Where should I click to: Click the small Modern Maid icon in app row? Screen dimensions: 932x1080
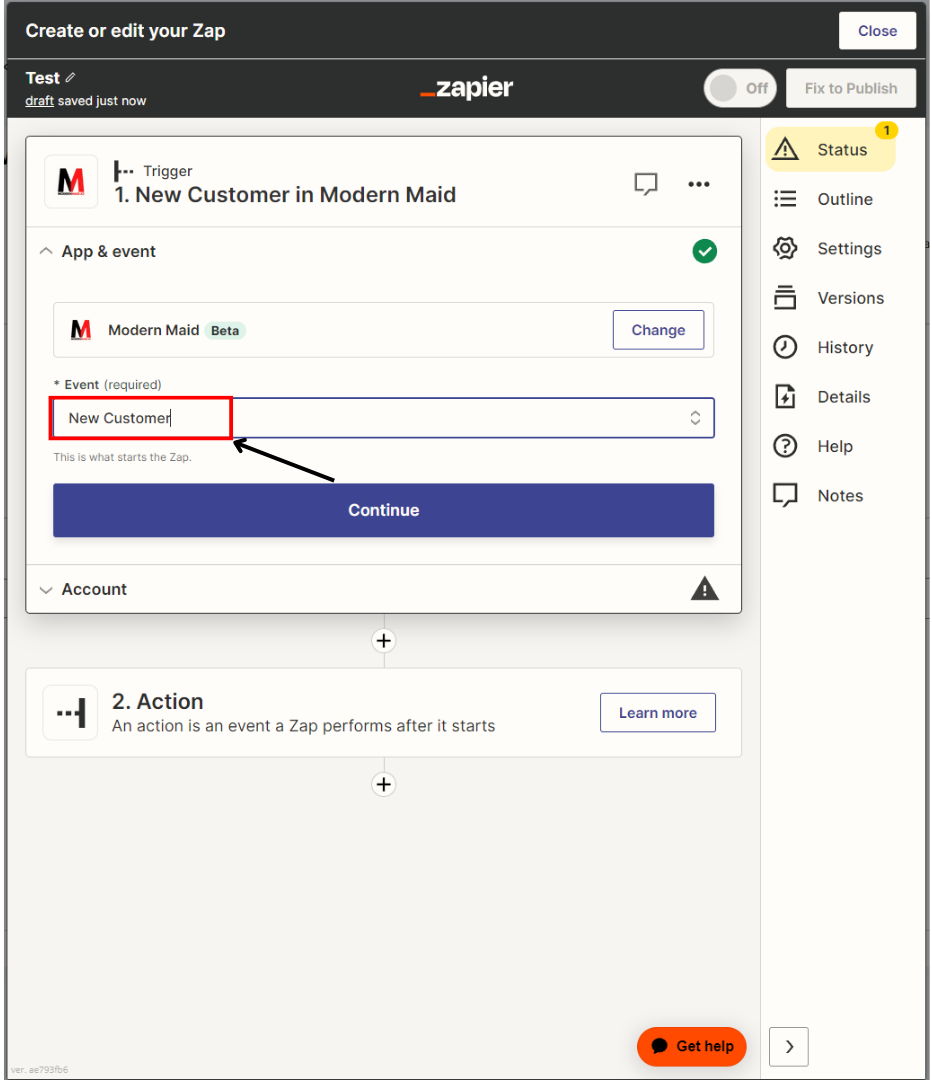coord(81,330)
